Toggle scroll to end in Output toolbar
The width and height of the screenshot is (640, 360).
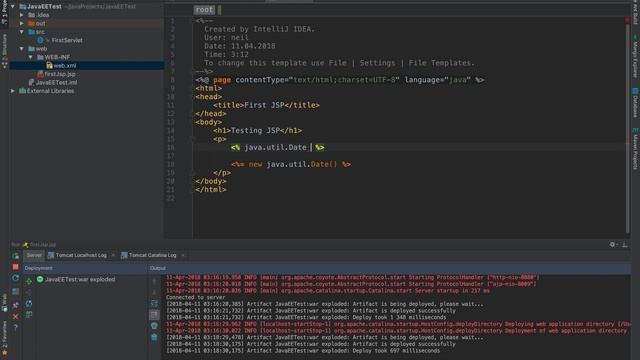[154, 315]
